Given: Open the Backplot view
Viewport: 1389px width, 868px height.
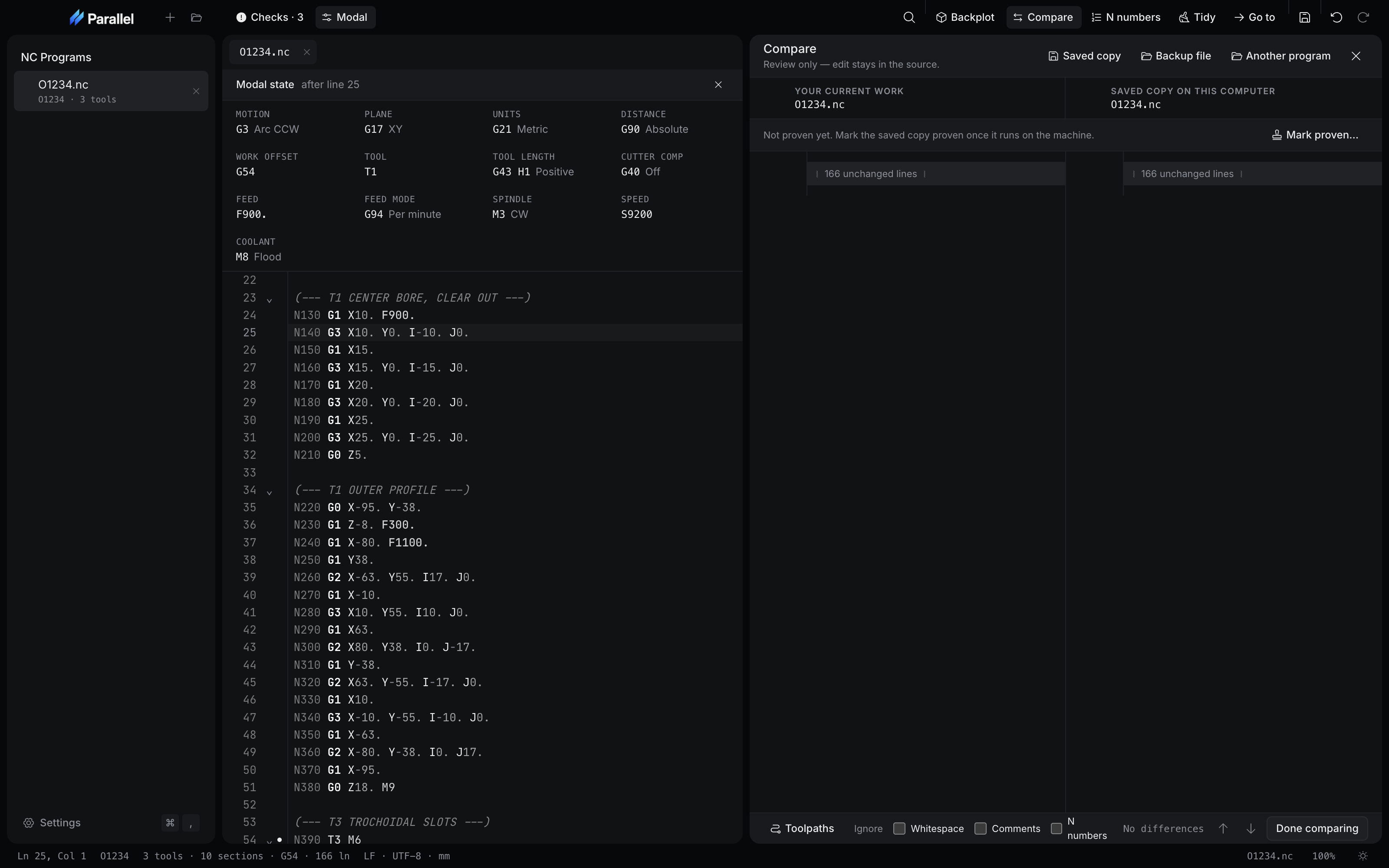Looking at the screenshot, I should [965, 17].
